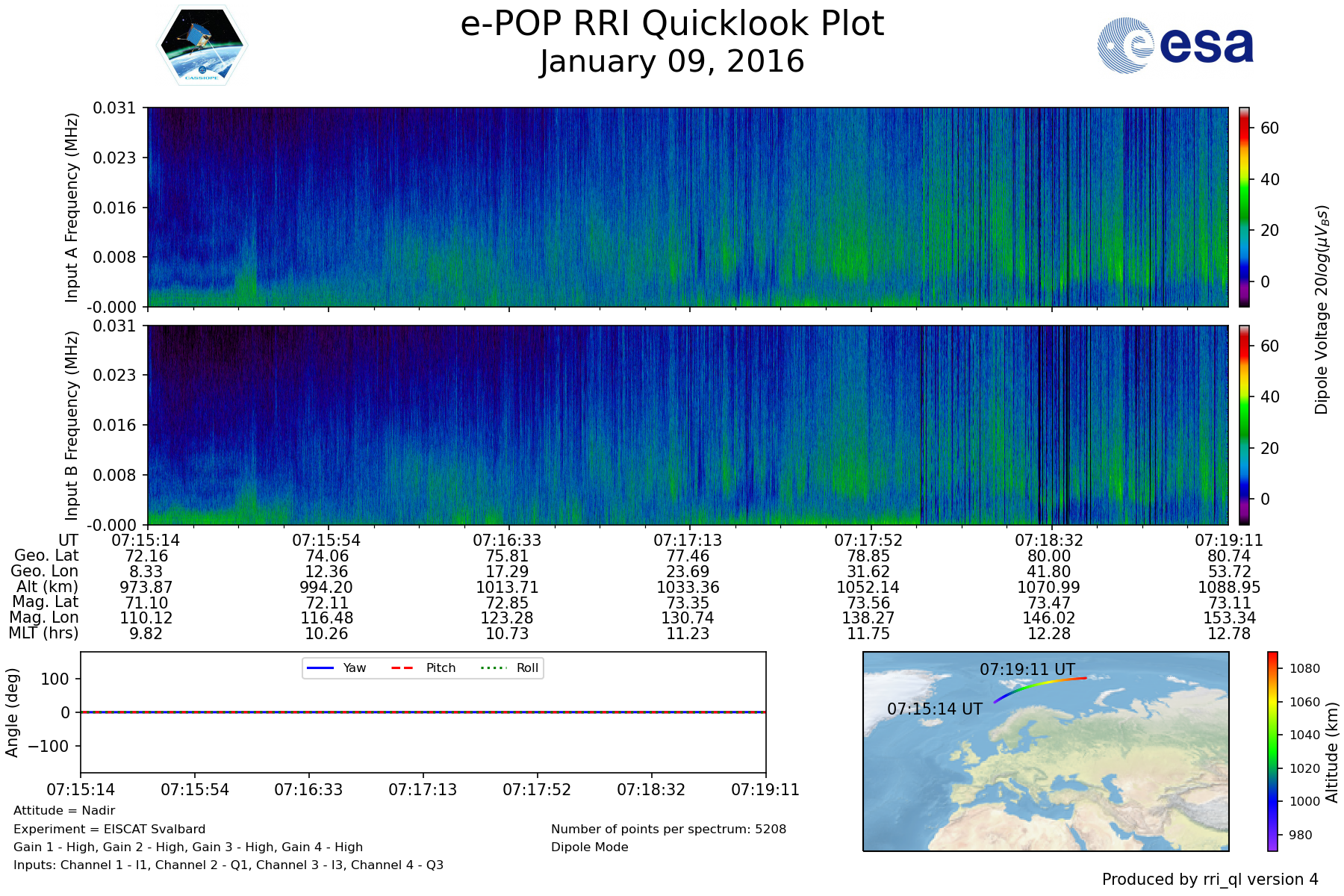This screenshot has height=896, width=1344.
Task: Click the Experiment = EISCAT Svalbard text
Action: click(109, 829)
